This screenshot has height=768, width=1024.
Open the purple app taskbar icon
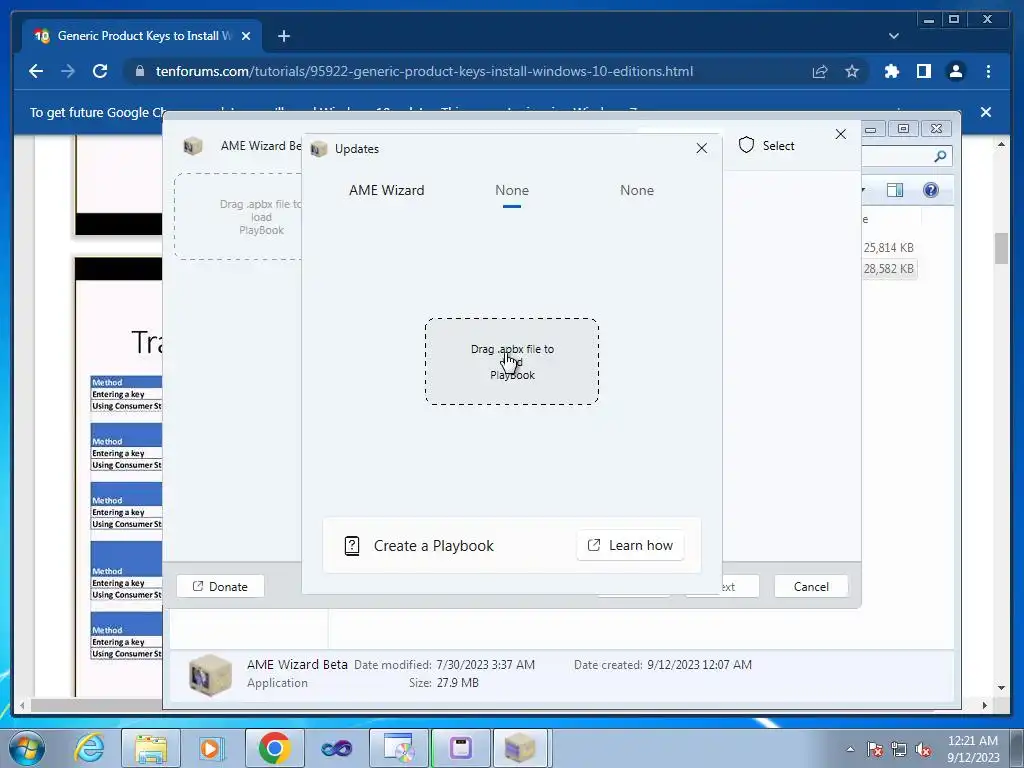point(460,748)
